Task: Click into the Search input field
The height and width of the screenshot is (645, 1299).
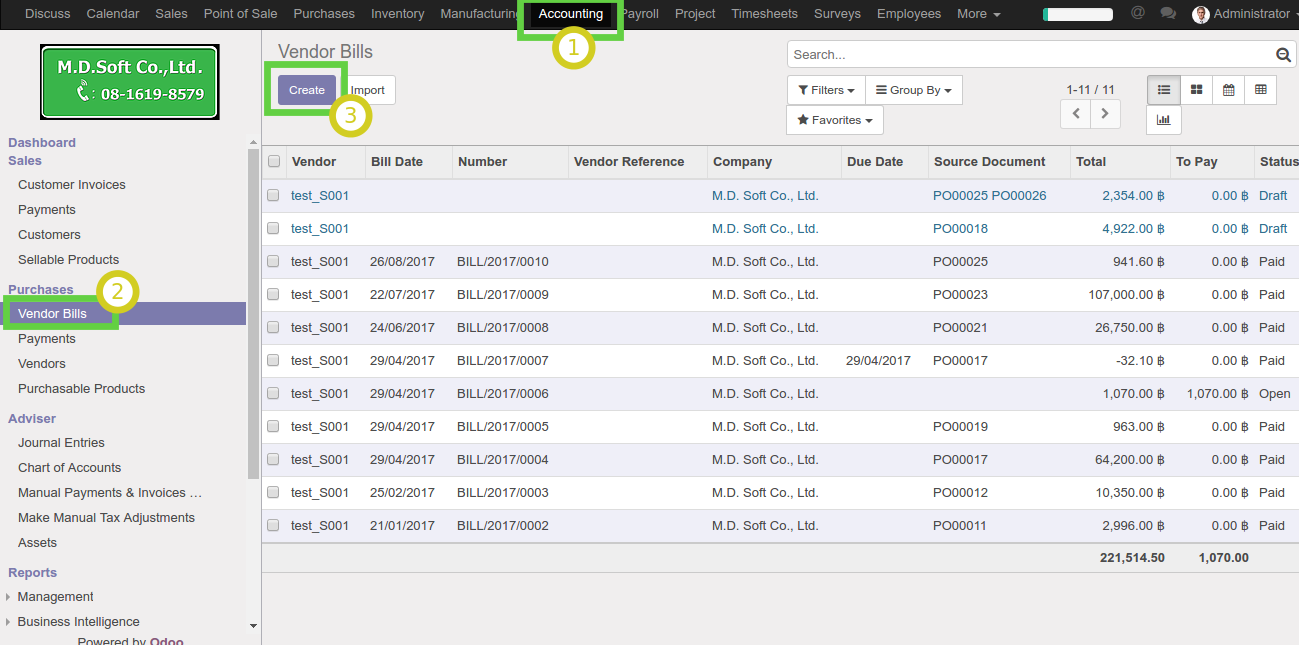Action: (1030, 55)
